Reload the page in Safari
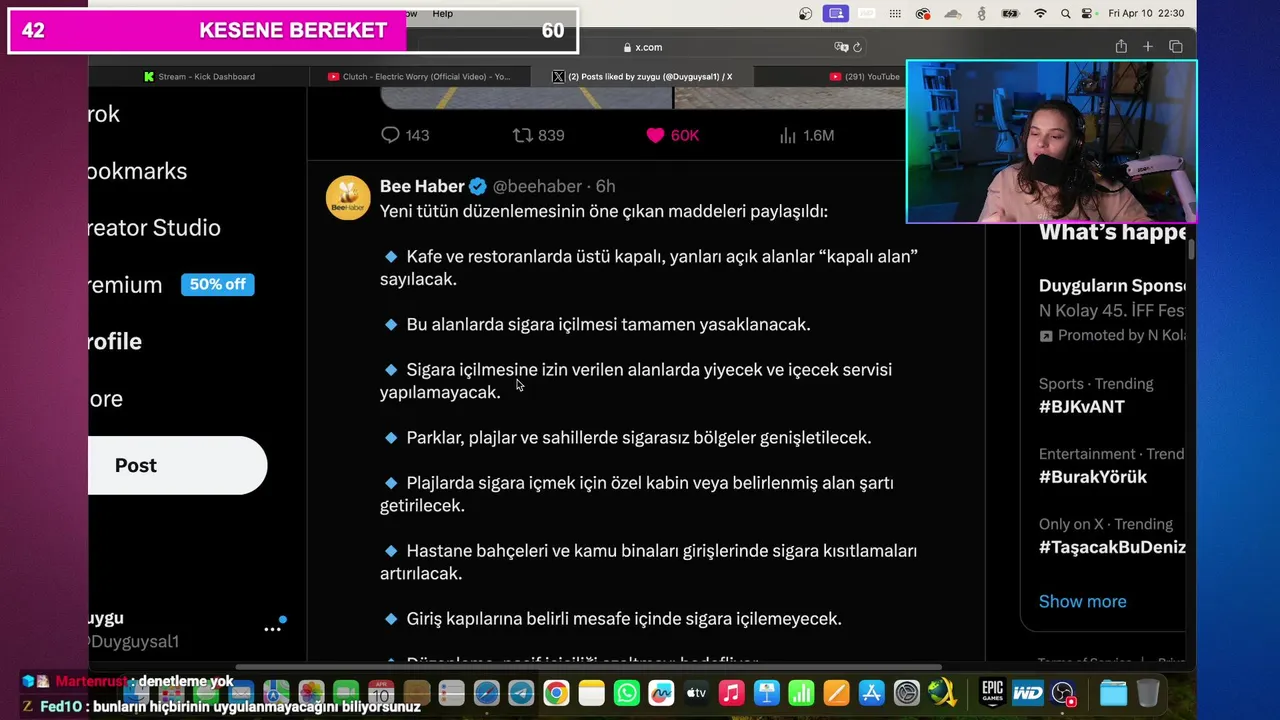 pos(857,47)
